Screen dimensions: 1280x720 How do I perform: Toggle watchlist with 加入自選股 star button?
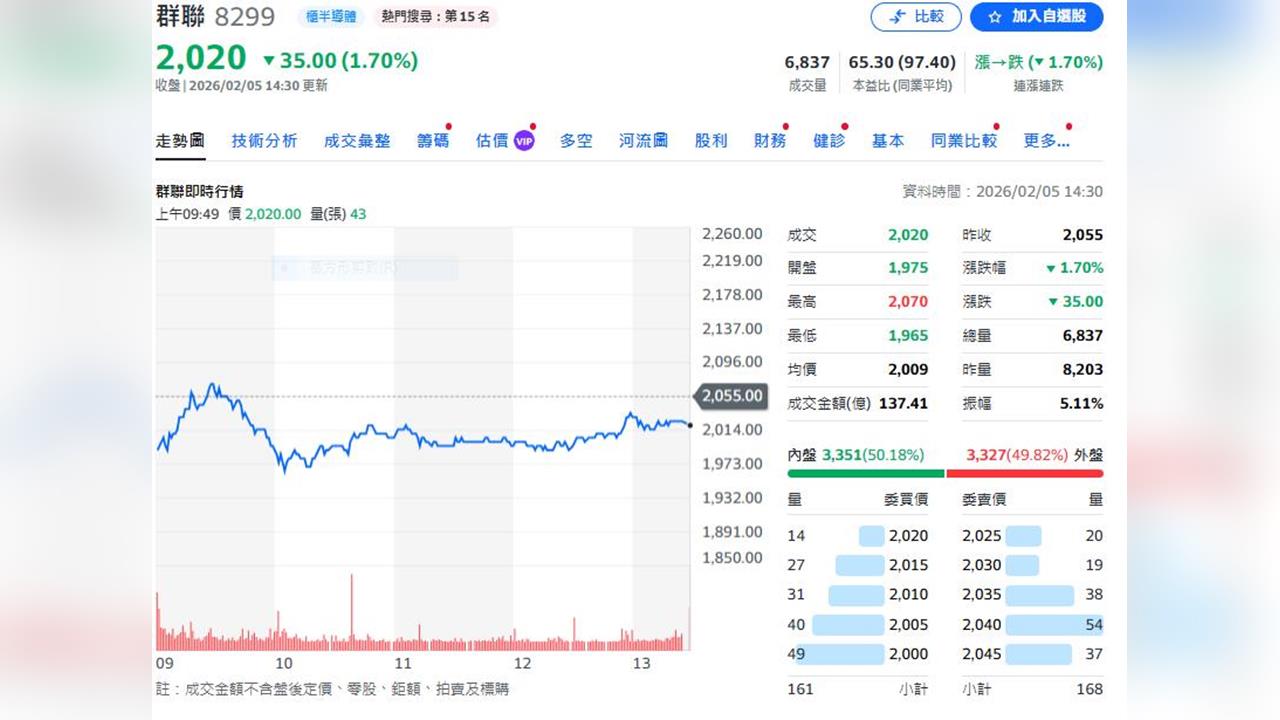pos(1036,17)
